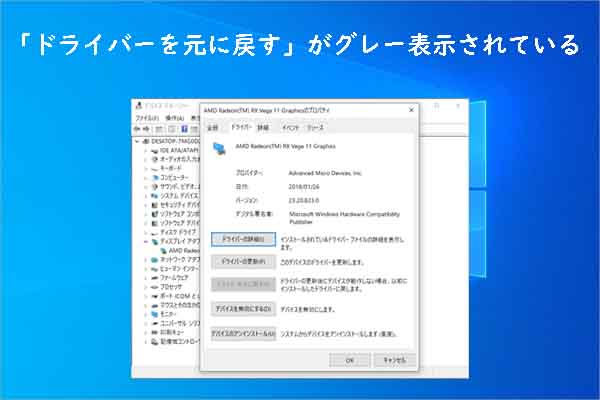Viewport: 600px width, 400px height.
Task: Click the Back arrow in Device Manager toolbar
Action: click(137, 129)
